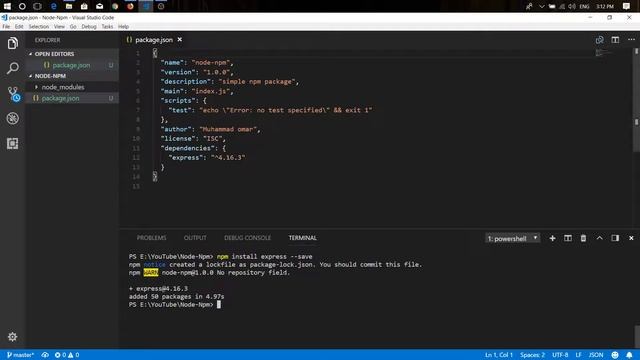Screen dimensions: 640x360
Task: Switch to the Debug Console tab
Action: tap(247, 238)
